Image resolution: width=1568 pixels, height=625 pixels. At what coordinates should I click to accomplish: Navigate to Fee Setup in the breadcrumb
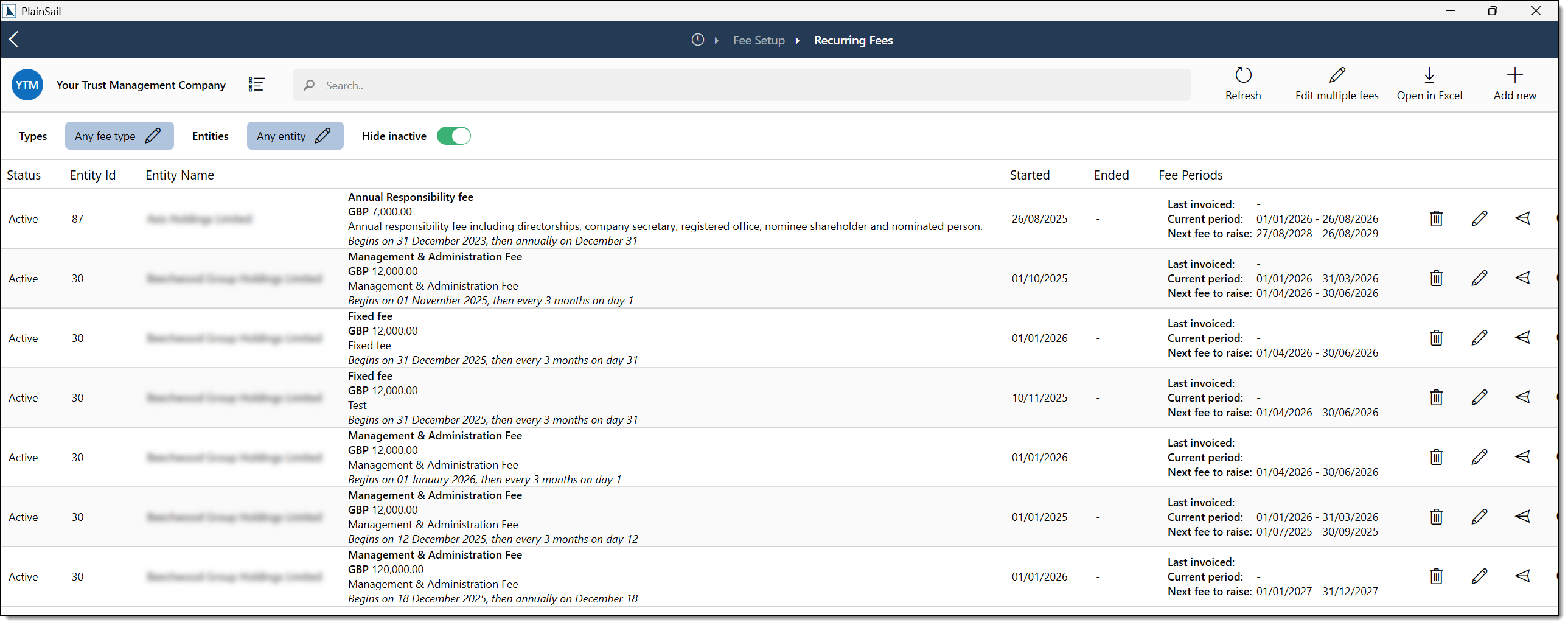(758, 40)
